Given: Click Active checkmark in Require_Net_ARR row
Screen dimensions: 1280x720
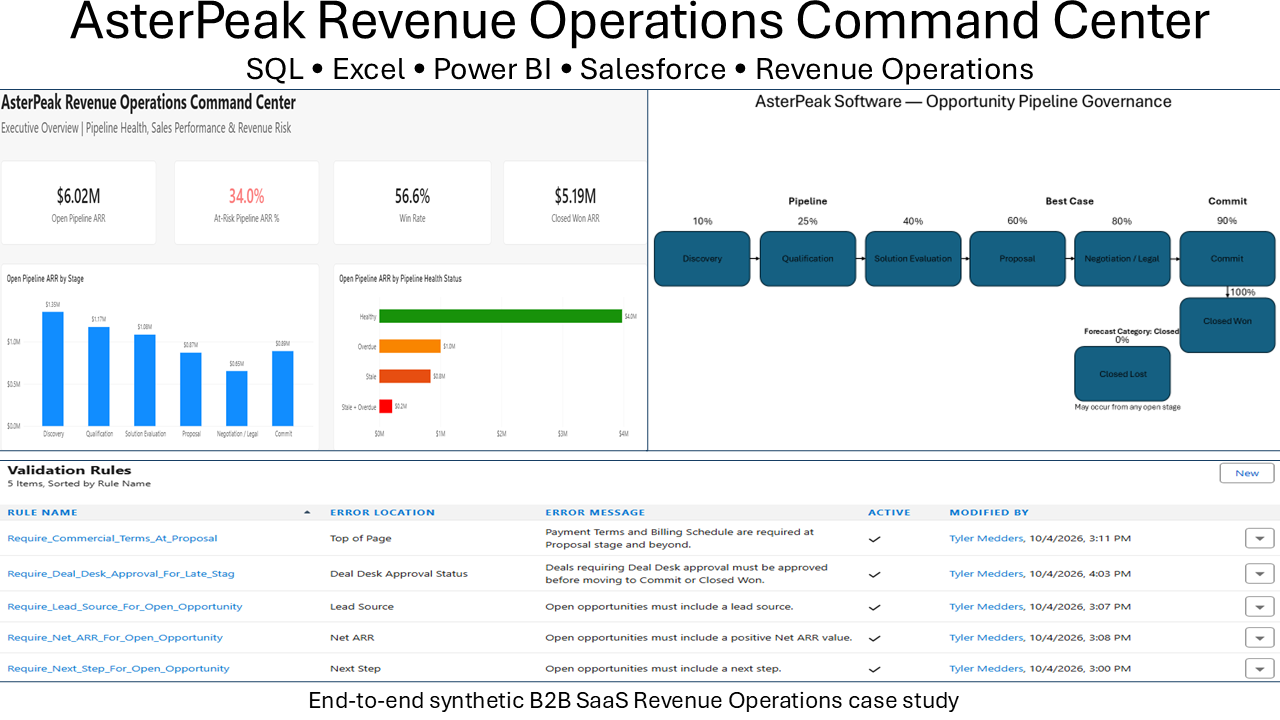Looking at the screenshot, I should point(875,637).
